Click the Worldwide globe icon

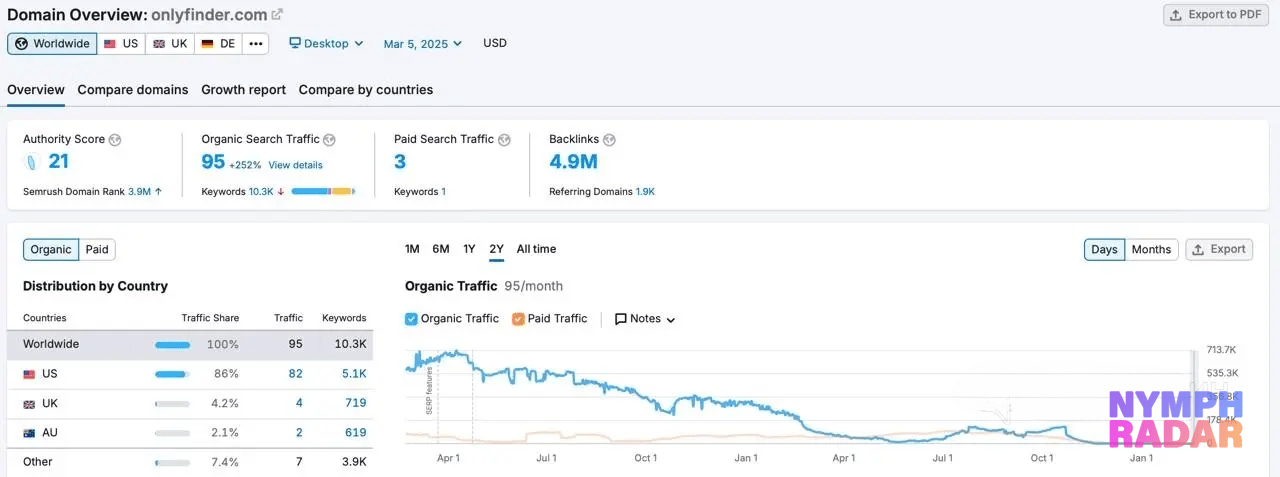(x=21, y=44)
